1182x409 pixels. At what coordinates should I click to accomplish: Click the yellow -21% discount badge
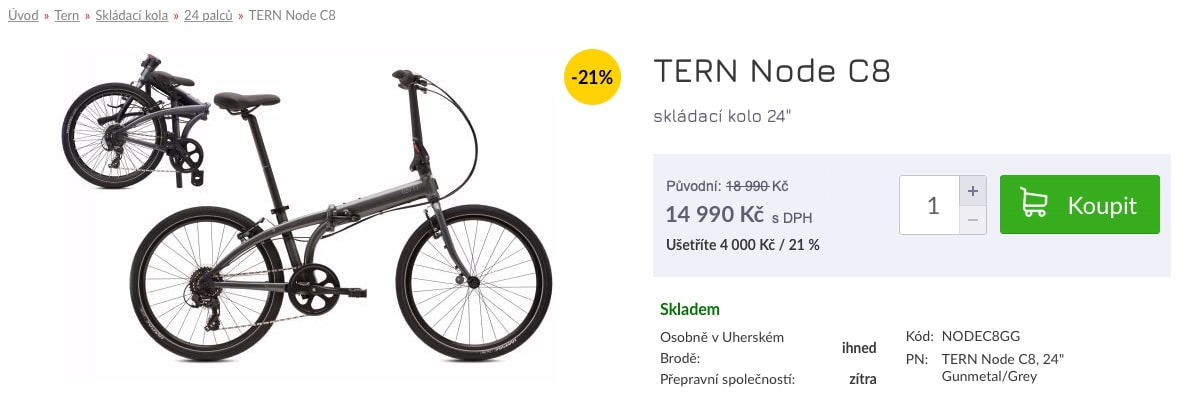point(593,76)
